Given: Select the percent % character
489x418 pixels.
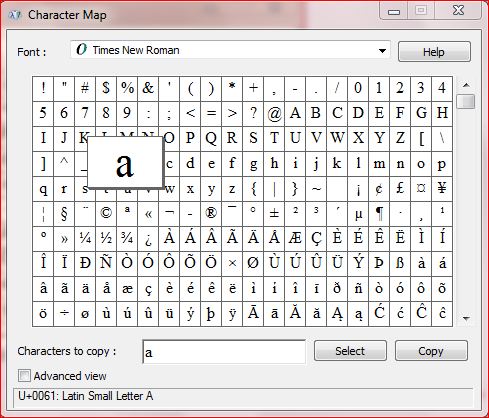Looking at the screenshot, I should (x=127, y=89).
